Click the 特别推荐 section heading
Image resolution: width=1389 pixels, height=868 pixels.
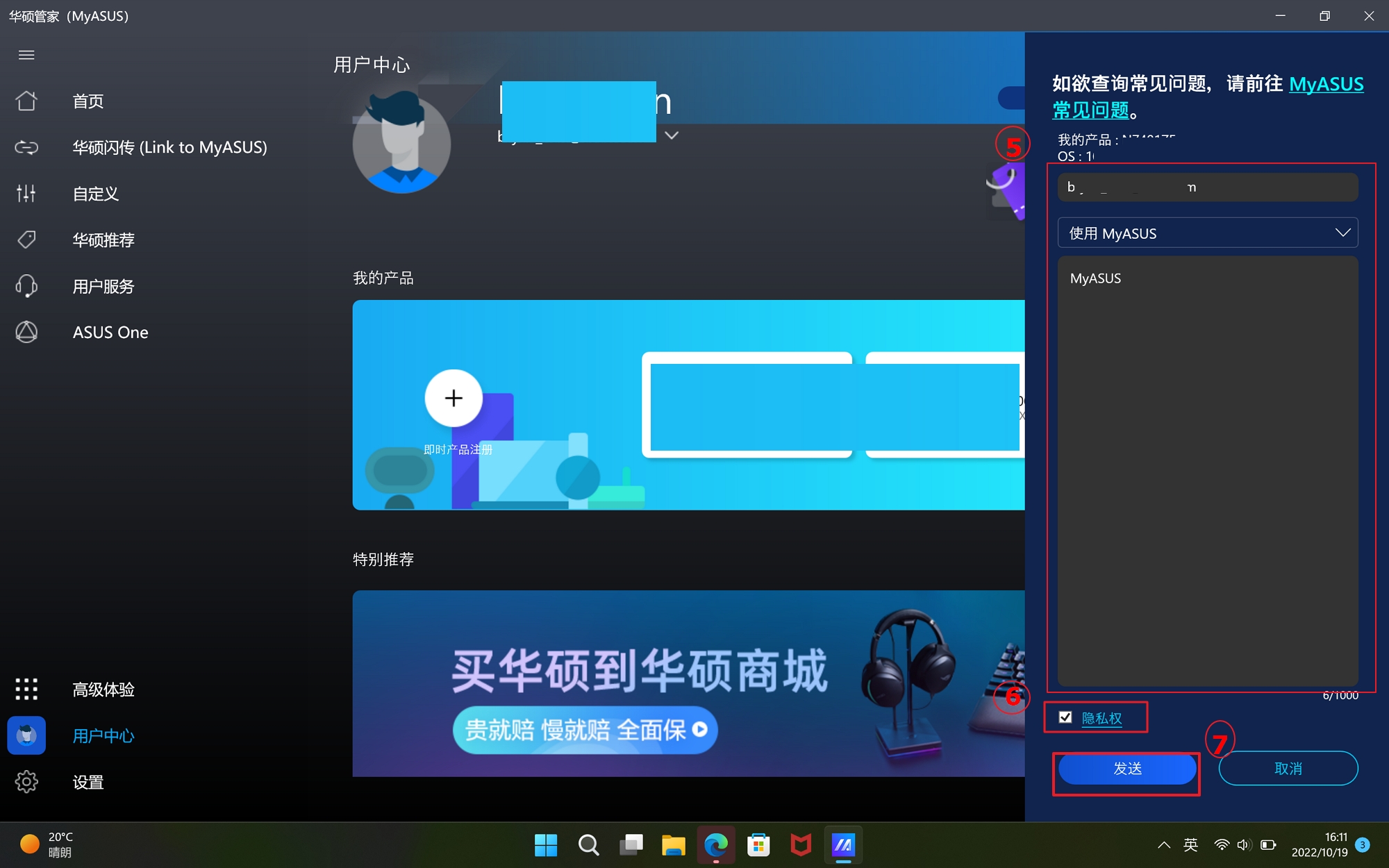(x=383, y=560)
